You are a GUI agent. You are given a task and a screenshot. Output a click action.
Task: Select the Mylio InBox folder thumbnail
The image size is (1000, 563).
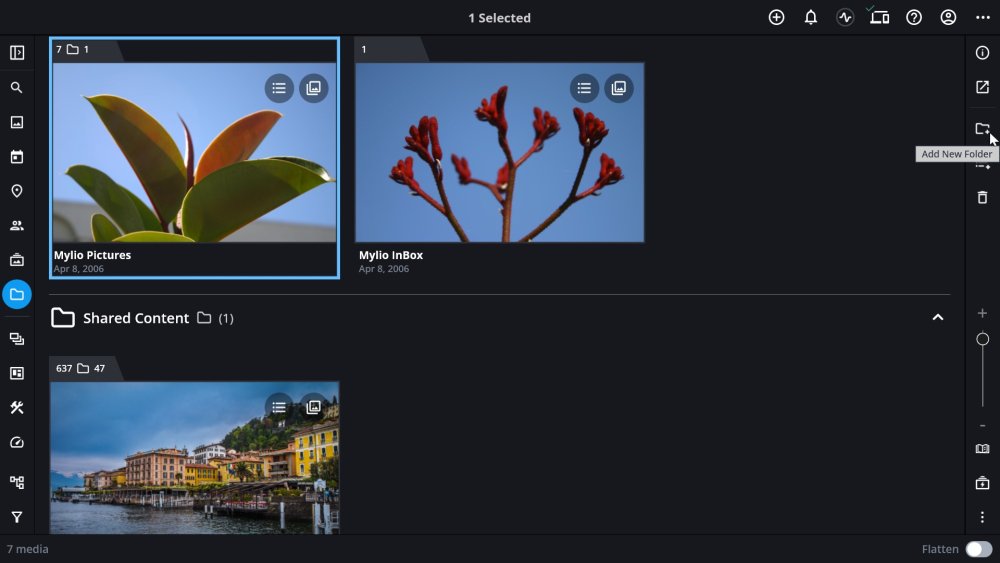(x=499, y=152)
